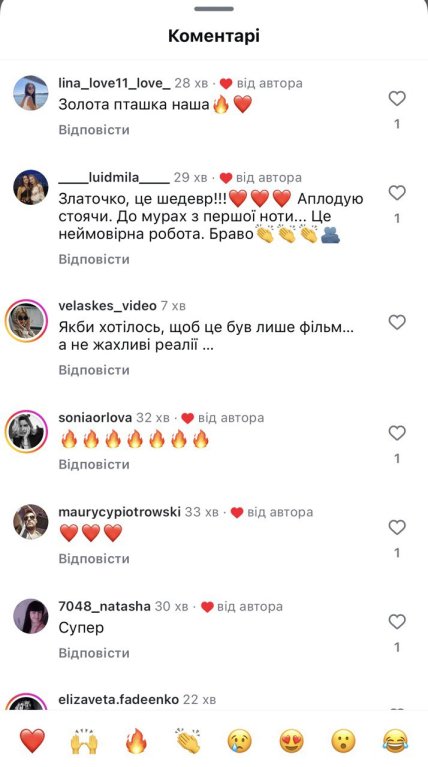Open the maurycypiotrowski username link
The image size is (428, 767).
119,512
